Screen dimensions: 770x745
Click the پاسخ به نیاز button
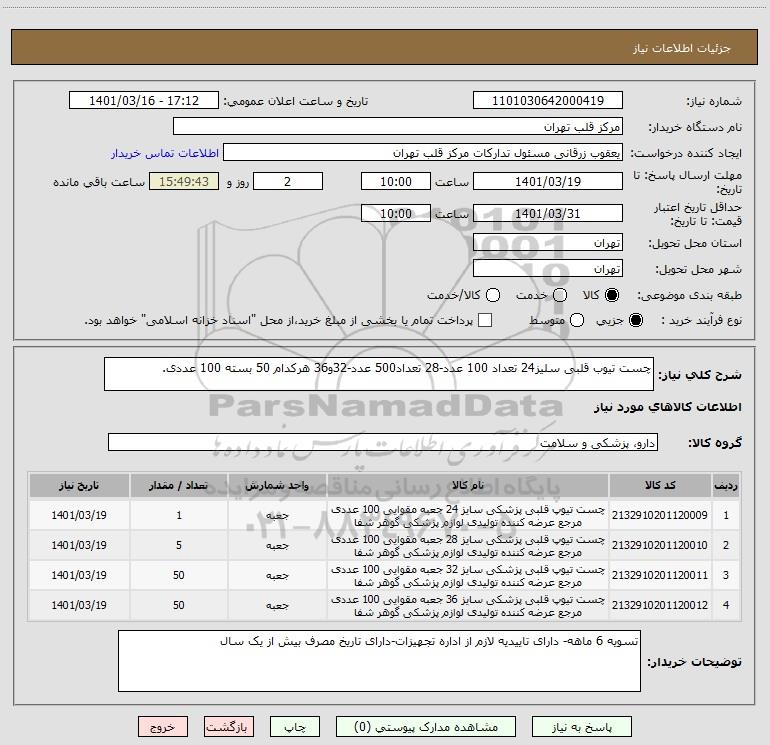[x=581, y=727]
